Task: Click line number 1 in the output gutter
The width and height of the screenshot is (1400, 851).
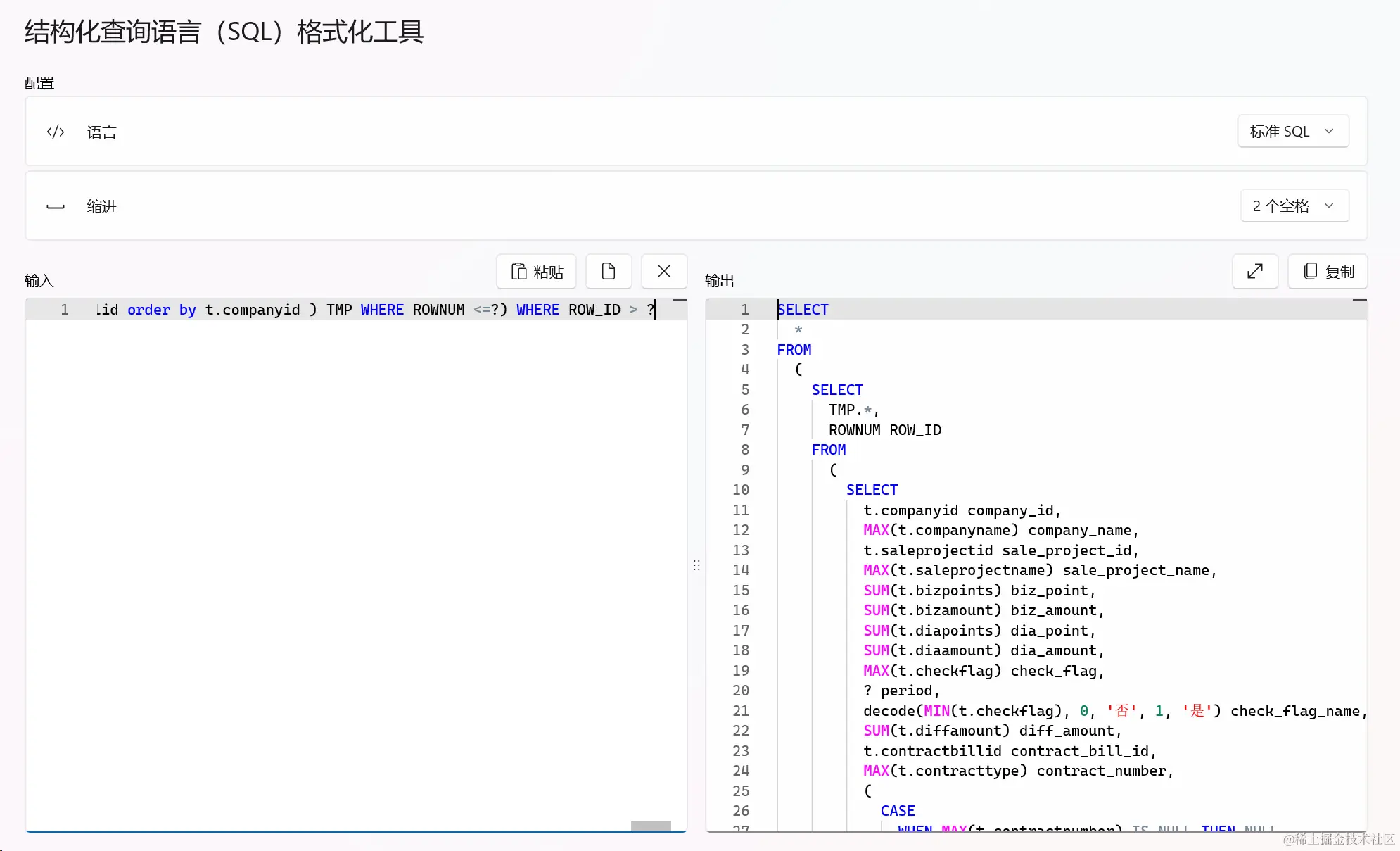Action: 744,310
